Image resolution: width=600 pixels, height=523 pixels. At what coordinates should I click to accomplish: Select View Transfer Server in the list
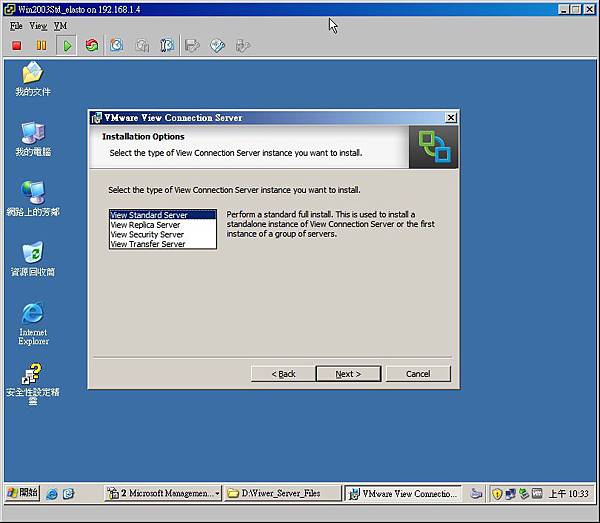coord(163,244)
